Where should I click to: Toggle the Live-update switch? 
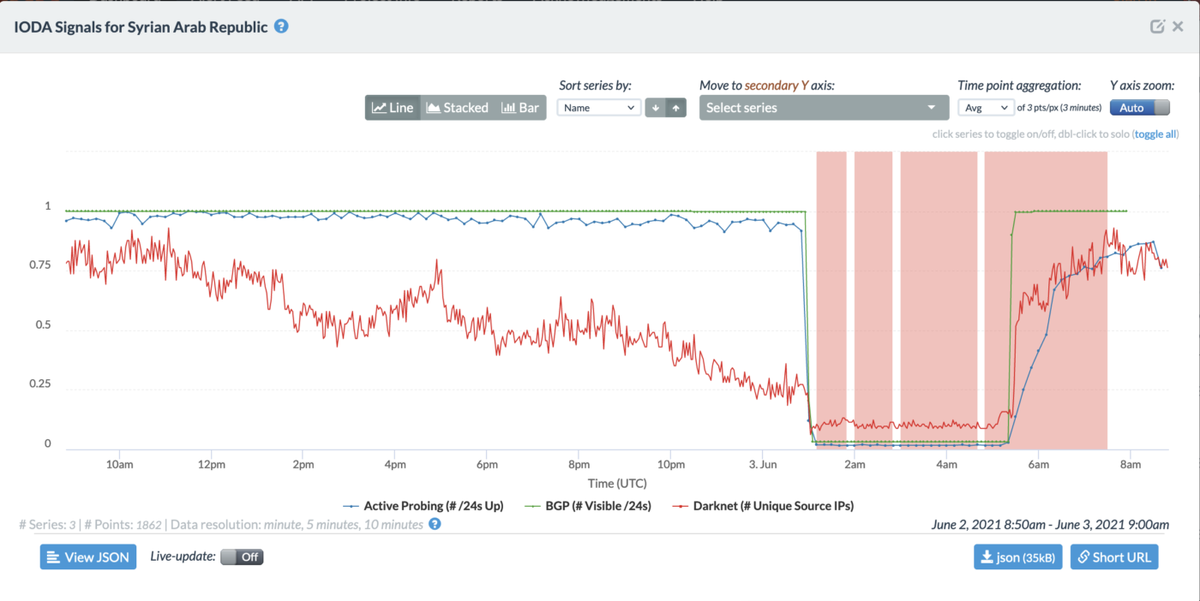(x=241, y=557)
